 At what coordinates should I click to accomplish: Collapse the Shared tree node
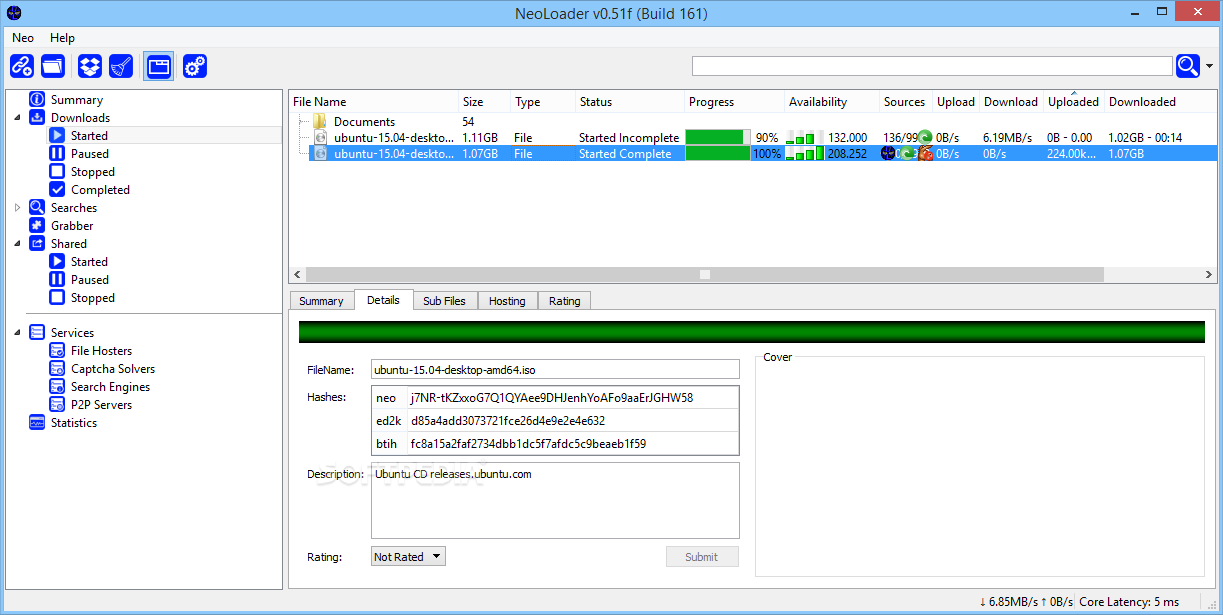18,244
